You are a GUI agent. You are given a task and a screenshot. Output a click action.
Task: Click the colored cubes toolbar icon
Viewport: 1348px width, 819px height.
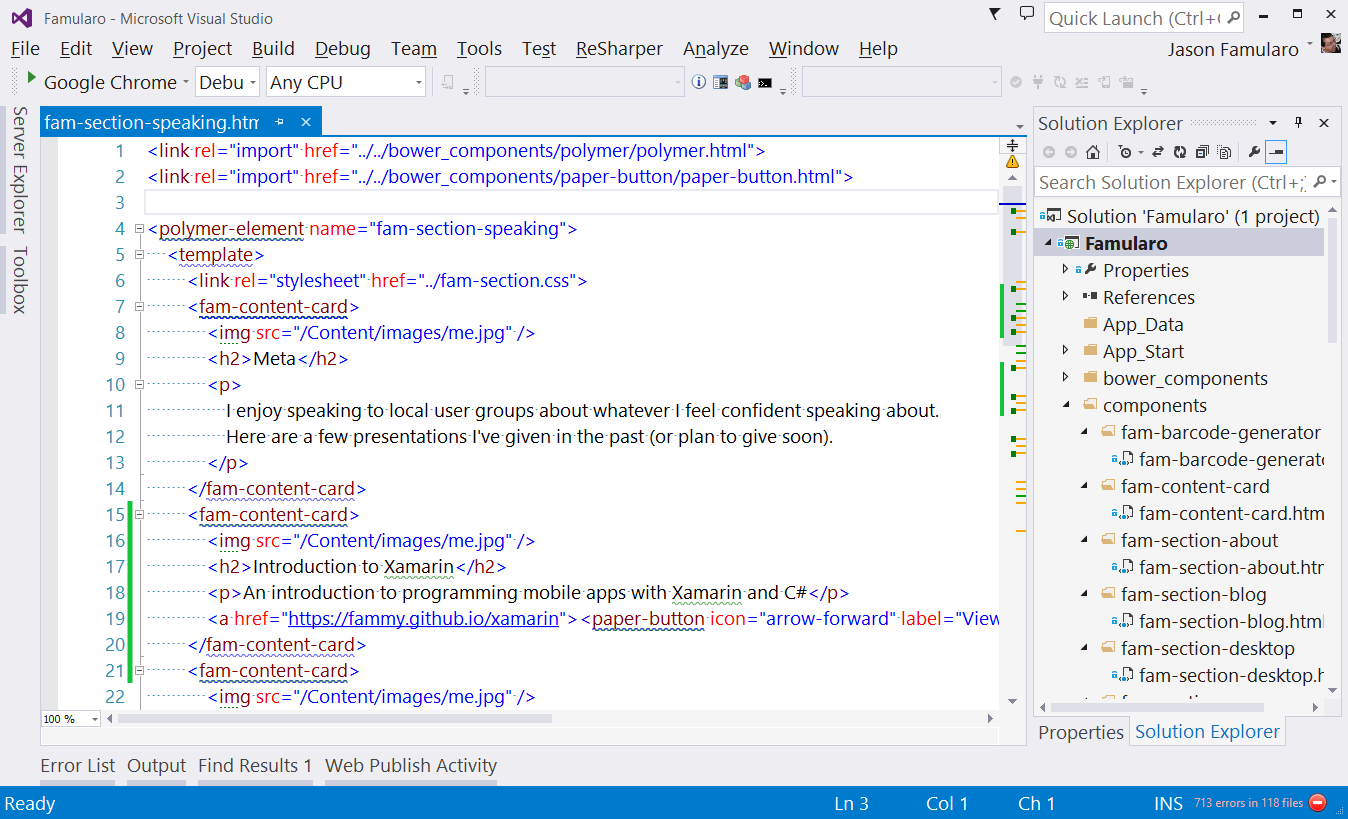click(743, 82)
